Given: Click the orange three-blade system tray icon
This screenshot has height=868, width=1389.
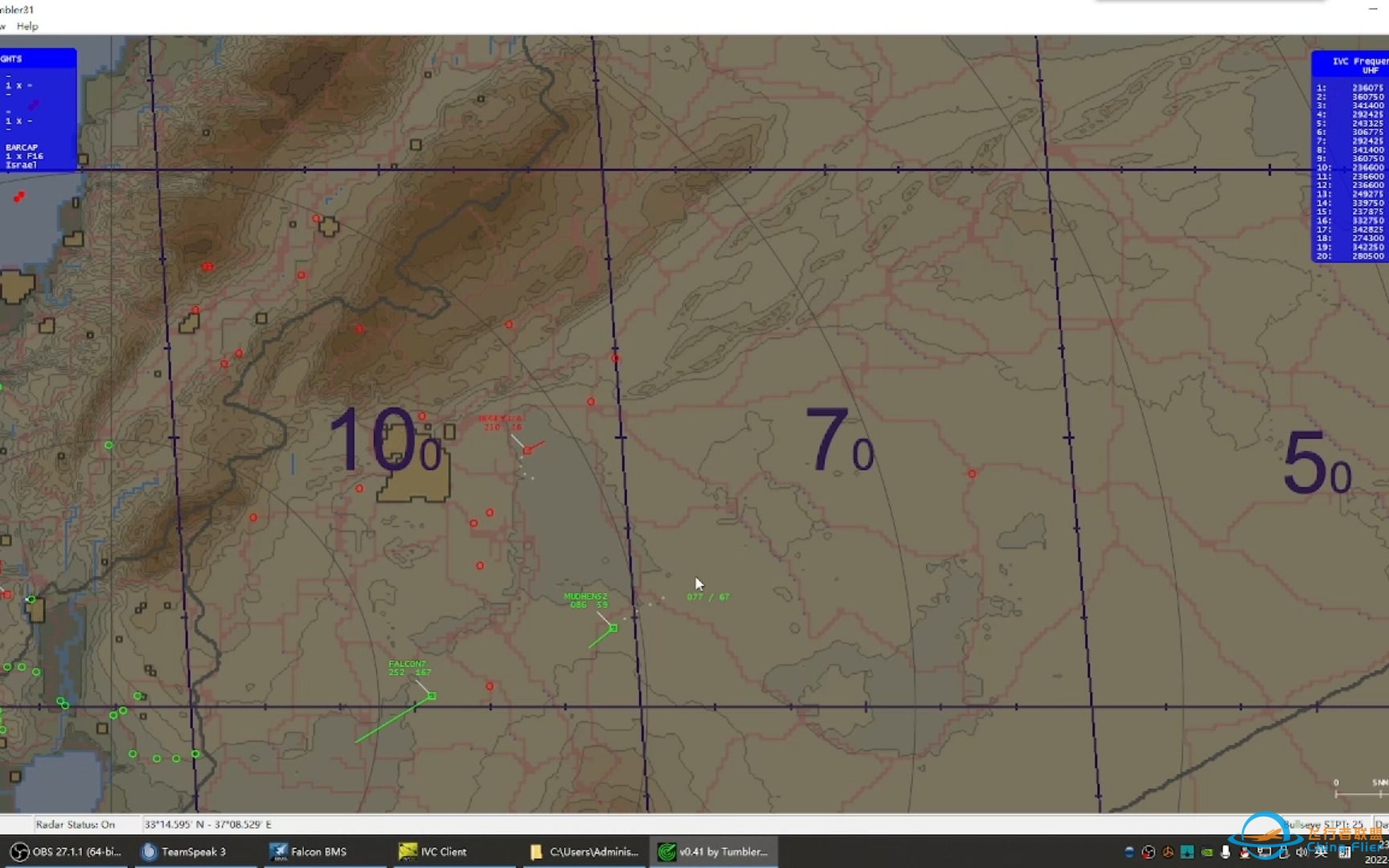Looking at the screenshot, I should (1168, 852).
